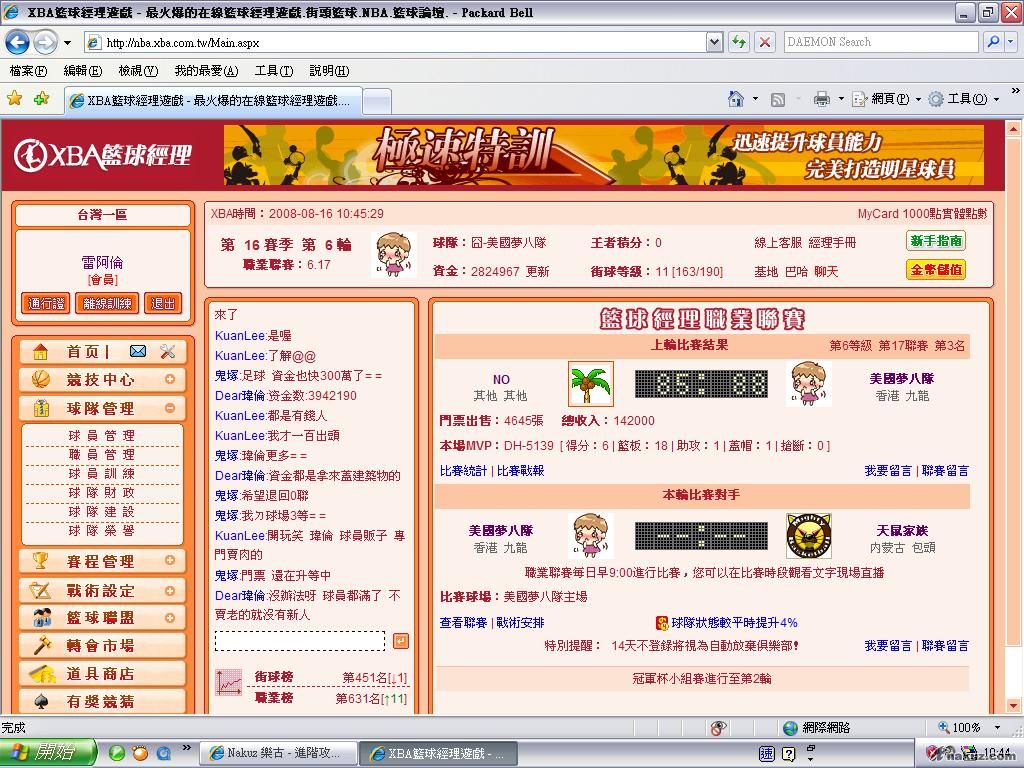This screenshot has width=1024, height=768.
Task: Click the 金幣儲值 button
Action: [x=936, y=270]
